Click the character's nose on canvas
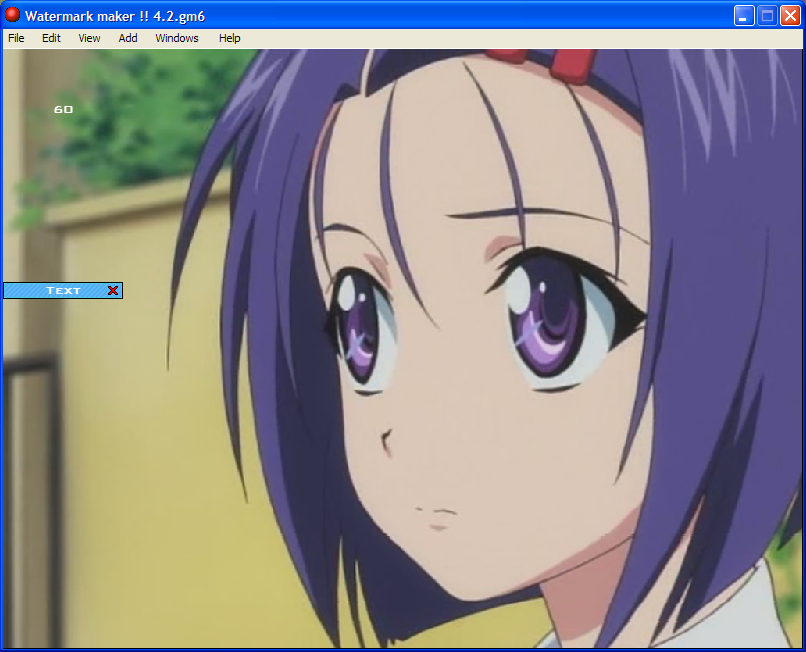Viewport: 806px width, 652px height. click(385, 438)
